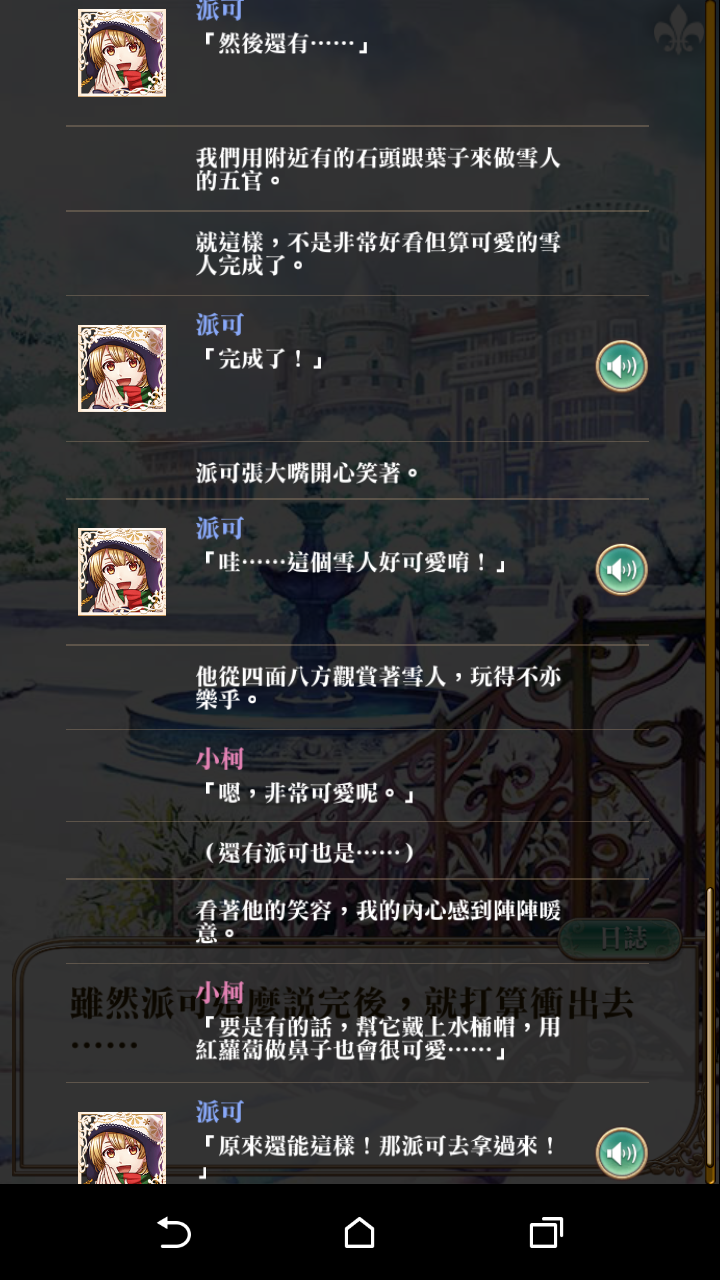The height and width of the screenshot is (1280, 720).
Task: Tap the pink 小柯 name above 「嗯,非常可愛呢。」
Action: [x=220, y=758]
